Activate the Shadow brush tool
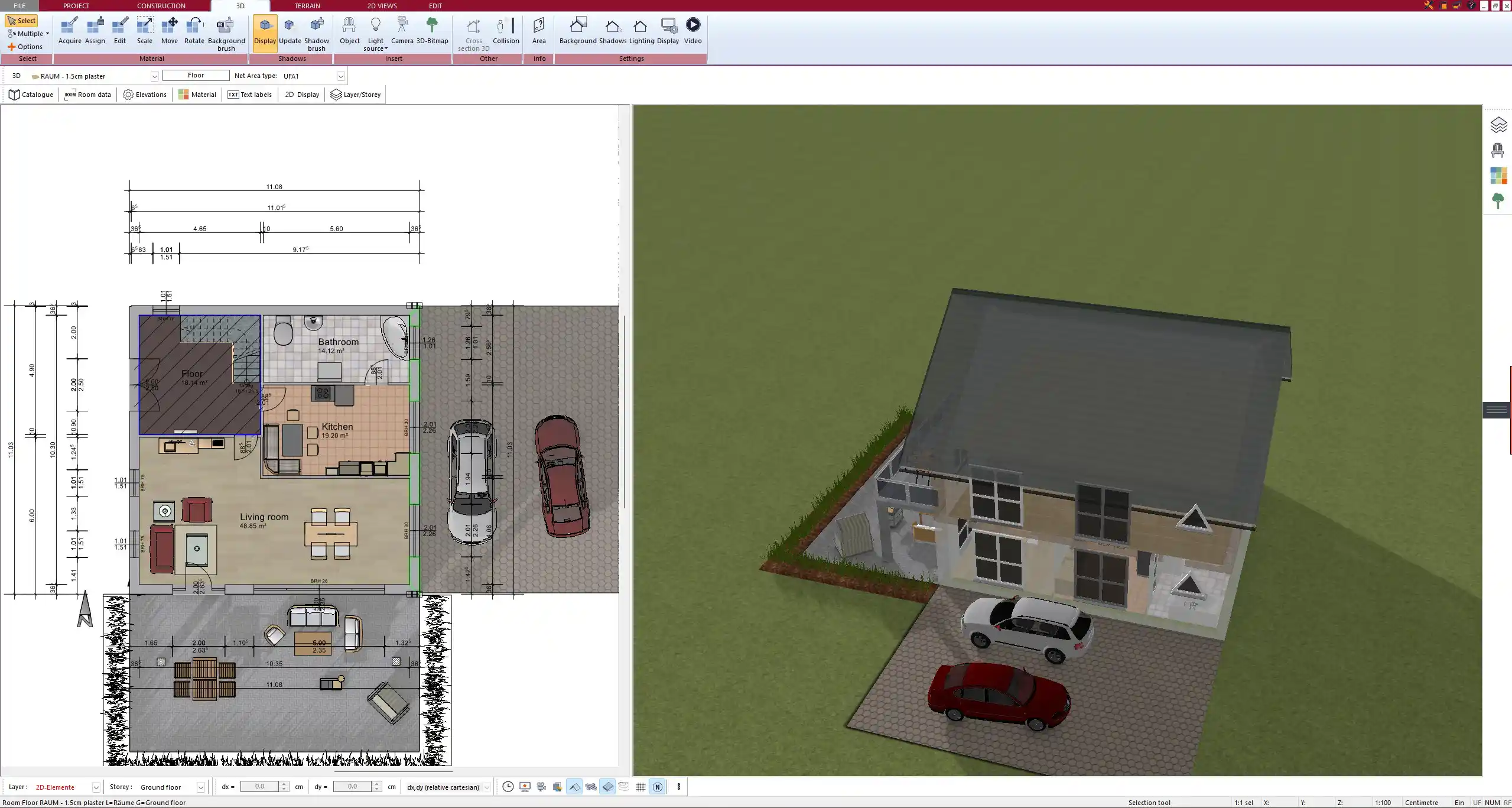 click(316, 30)
